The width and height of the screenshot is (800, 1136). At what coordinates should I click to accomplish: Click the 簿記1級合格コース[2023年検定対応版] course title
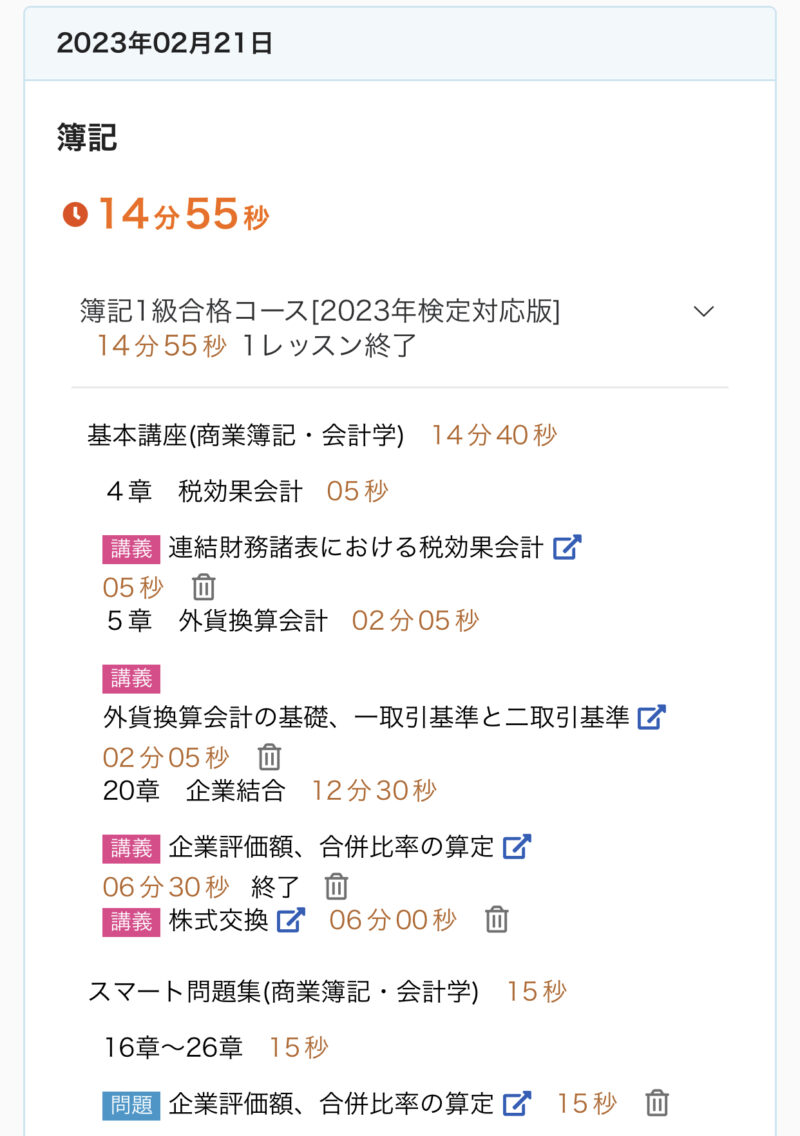click(x=320, y=311)
